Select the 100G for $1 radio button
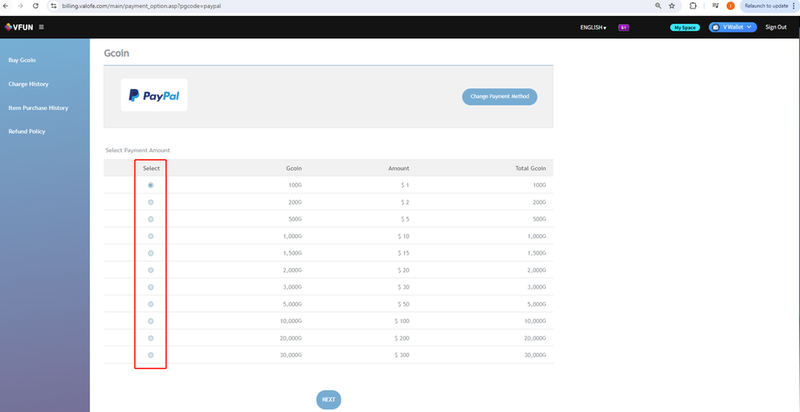 click(x=151, y=185)
